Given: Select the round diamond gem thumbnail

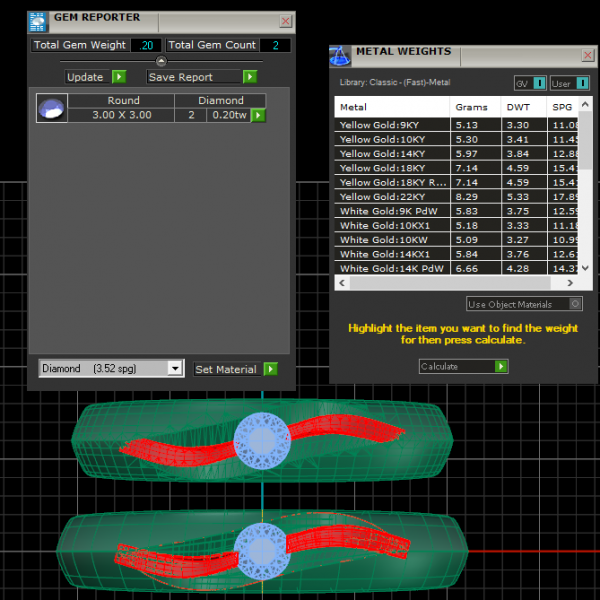Looking at the screenshot, I should click(51, 108).
